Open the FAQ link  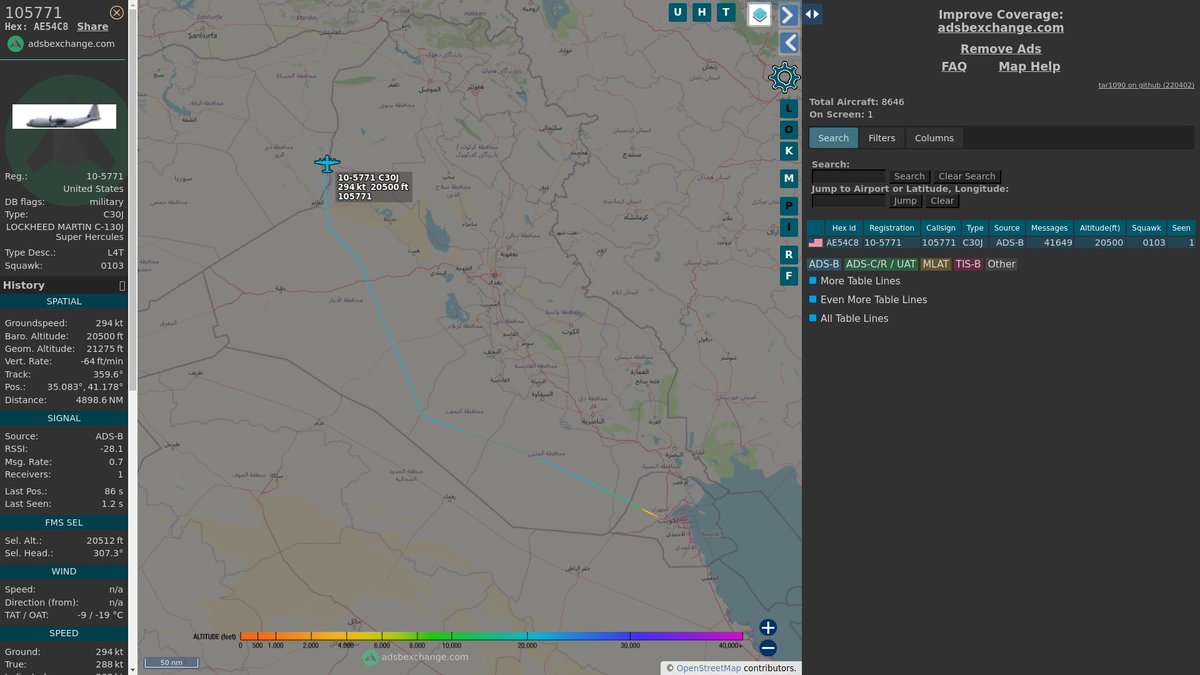coord(954,67)
